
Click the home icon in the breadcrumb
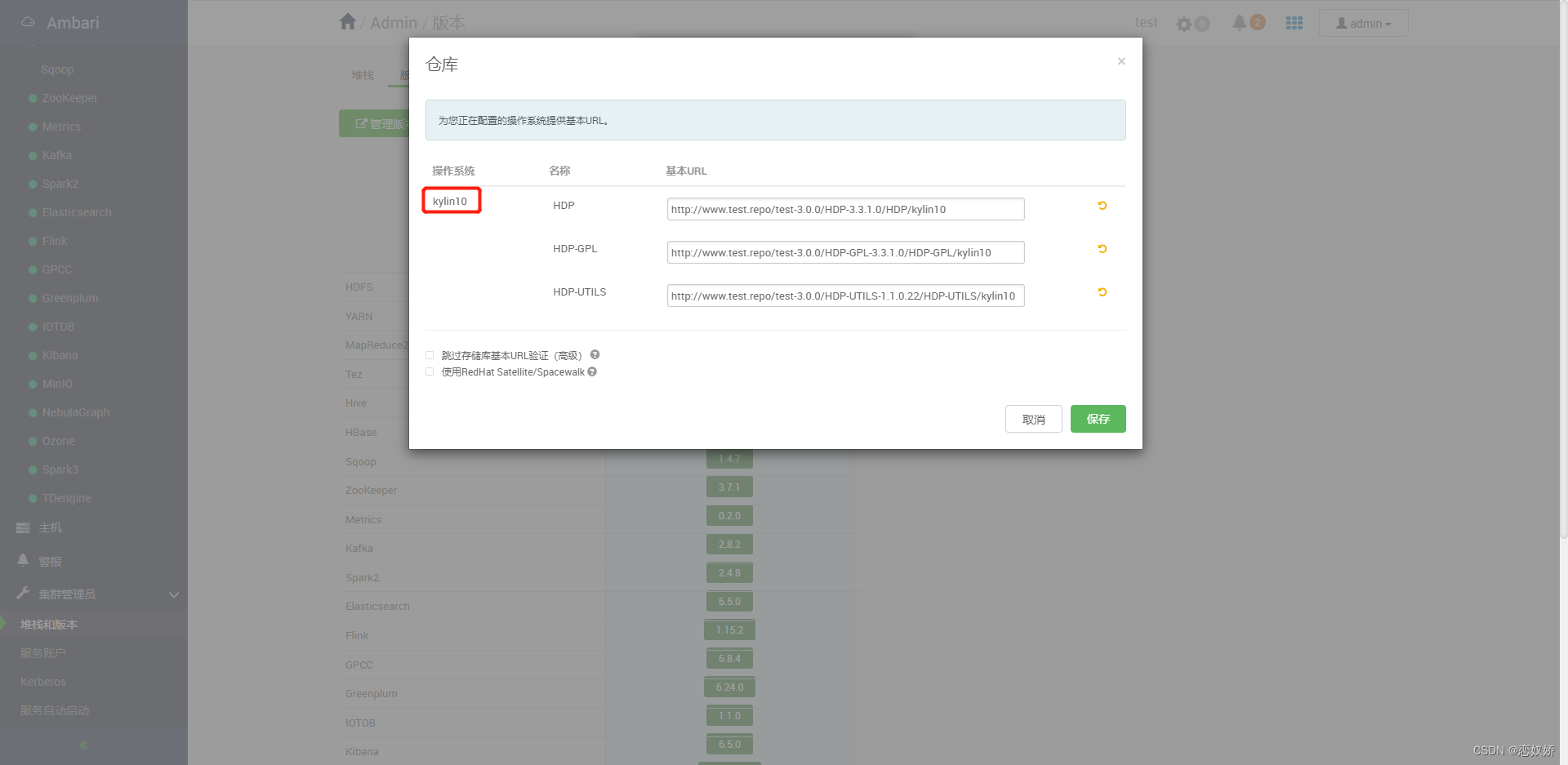click(348, 22)
